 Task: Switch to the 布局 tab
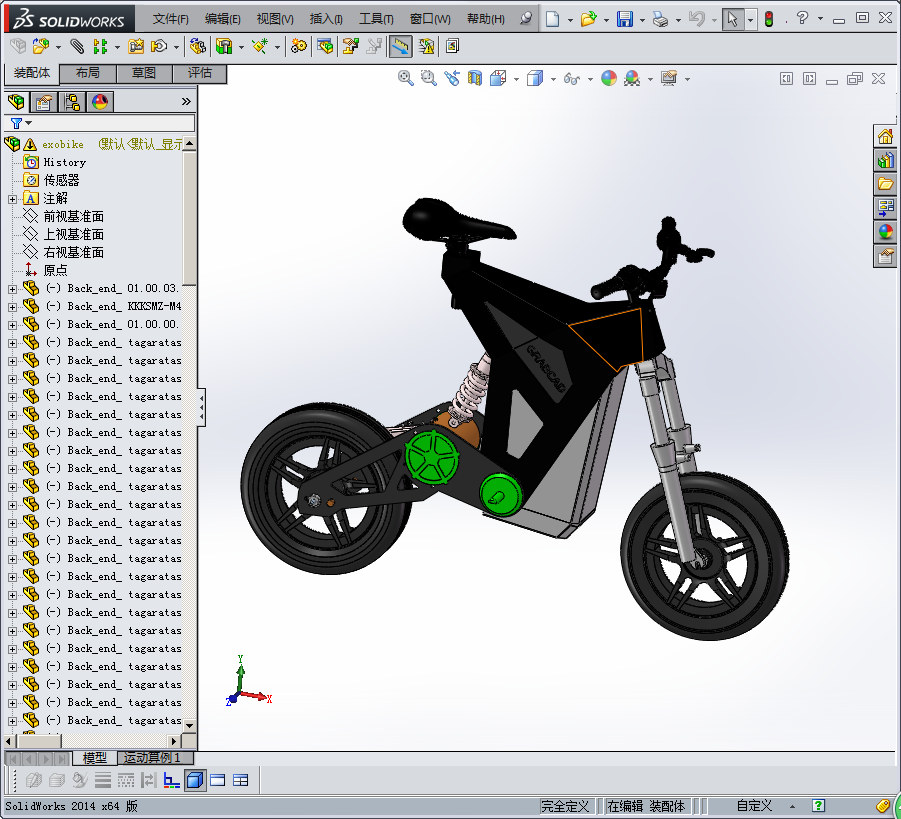click(x=88, y=73)
